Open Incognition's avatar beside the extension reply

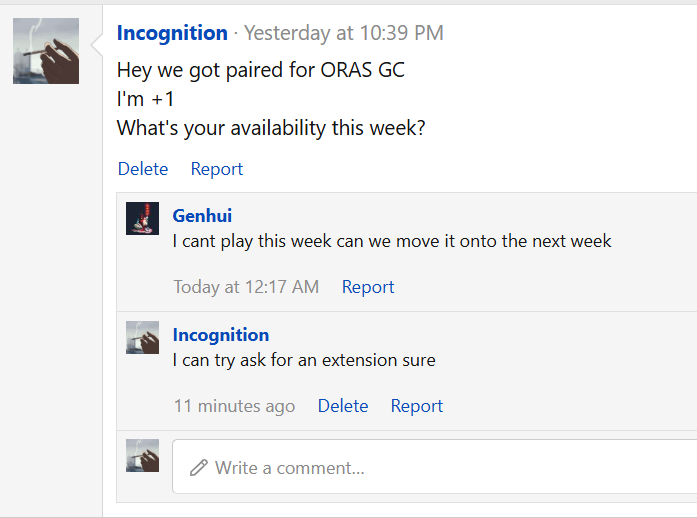tap(142, 337)
